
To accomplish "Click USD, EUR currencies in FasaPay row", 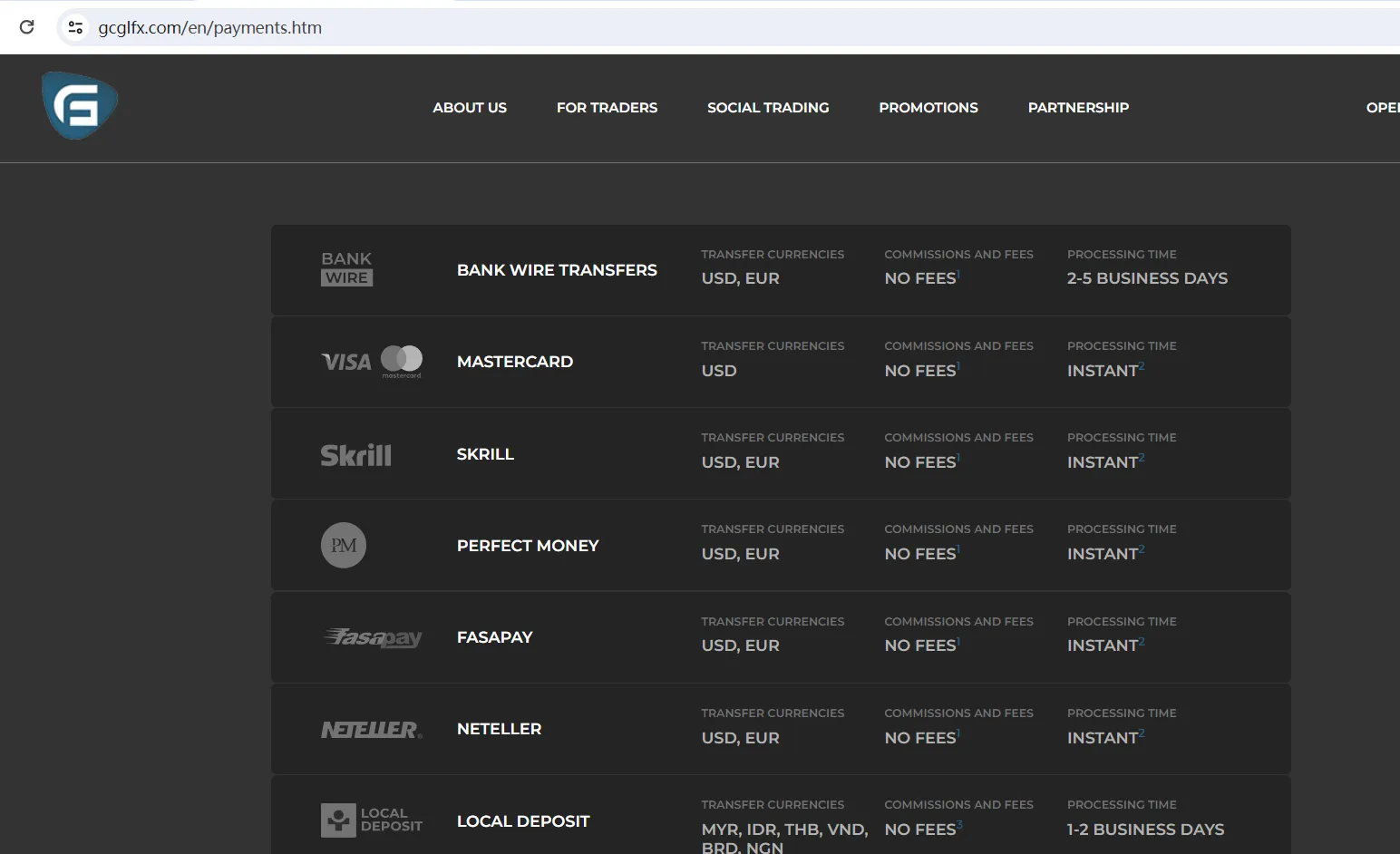I will click(740, 645).
